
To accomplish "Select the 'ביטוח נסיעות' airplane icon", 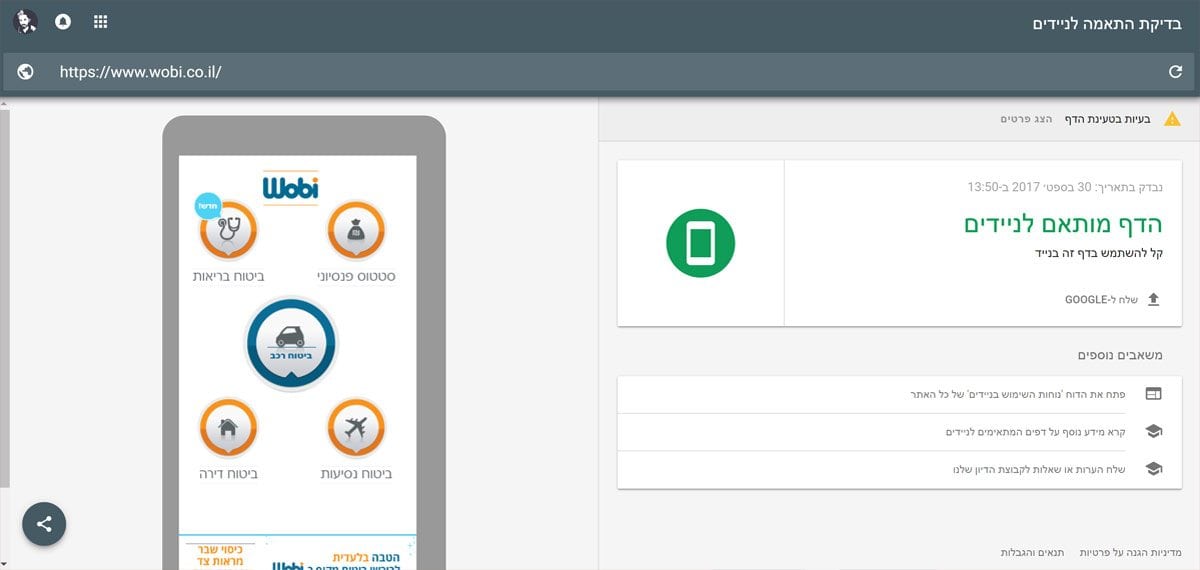I will [x=356, y=428].
